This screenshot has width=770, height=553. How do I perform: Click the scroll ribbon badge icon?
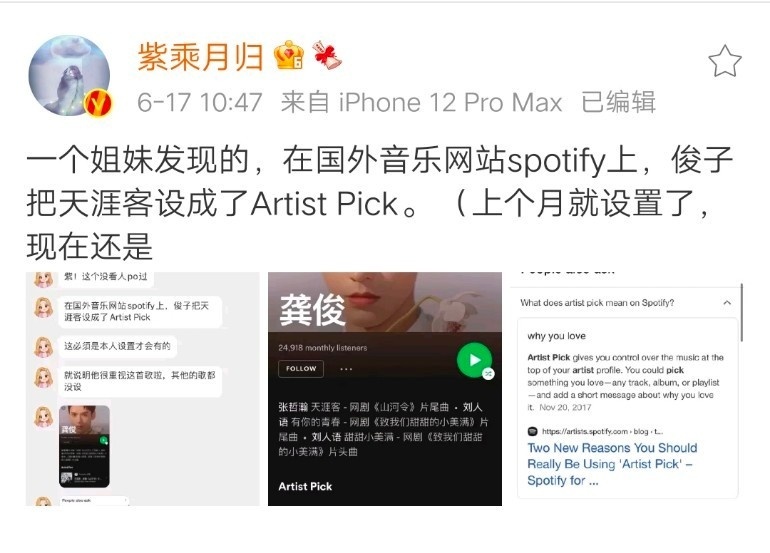[x=327, y=55]
